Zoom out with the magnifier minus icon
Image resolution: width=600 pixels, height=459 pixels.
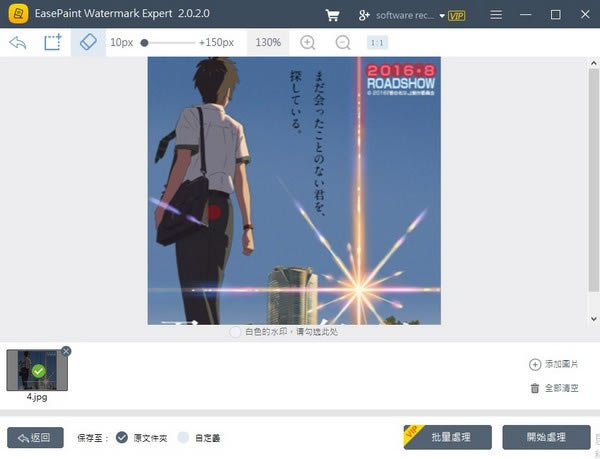[x=343, y=43]
